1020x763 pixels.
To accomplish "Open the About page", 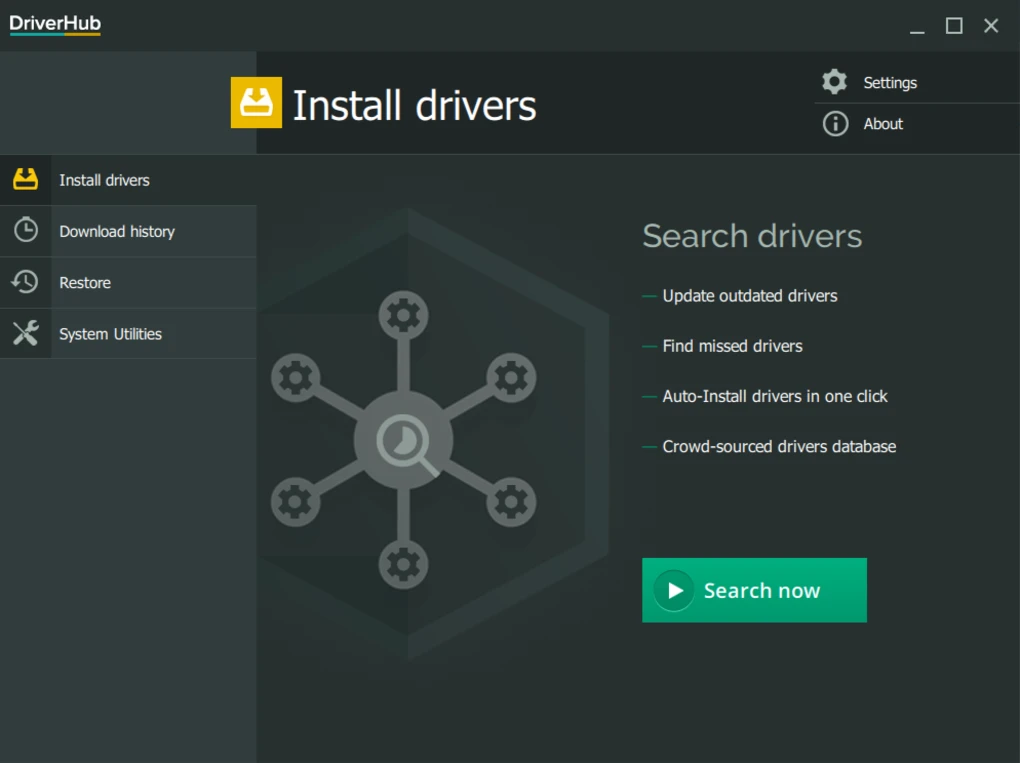I will (x=882, y=124).
